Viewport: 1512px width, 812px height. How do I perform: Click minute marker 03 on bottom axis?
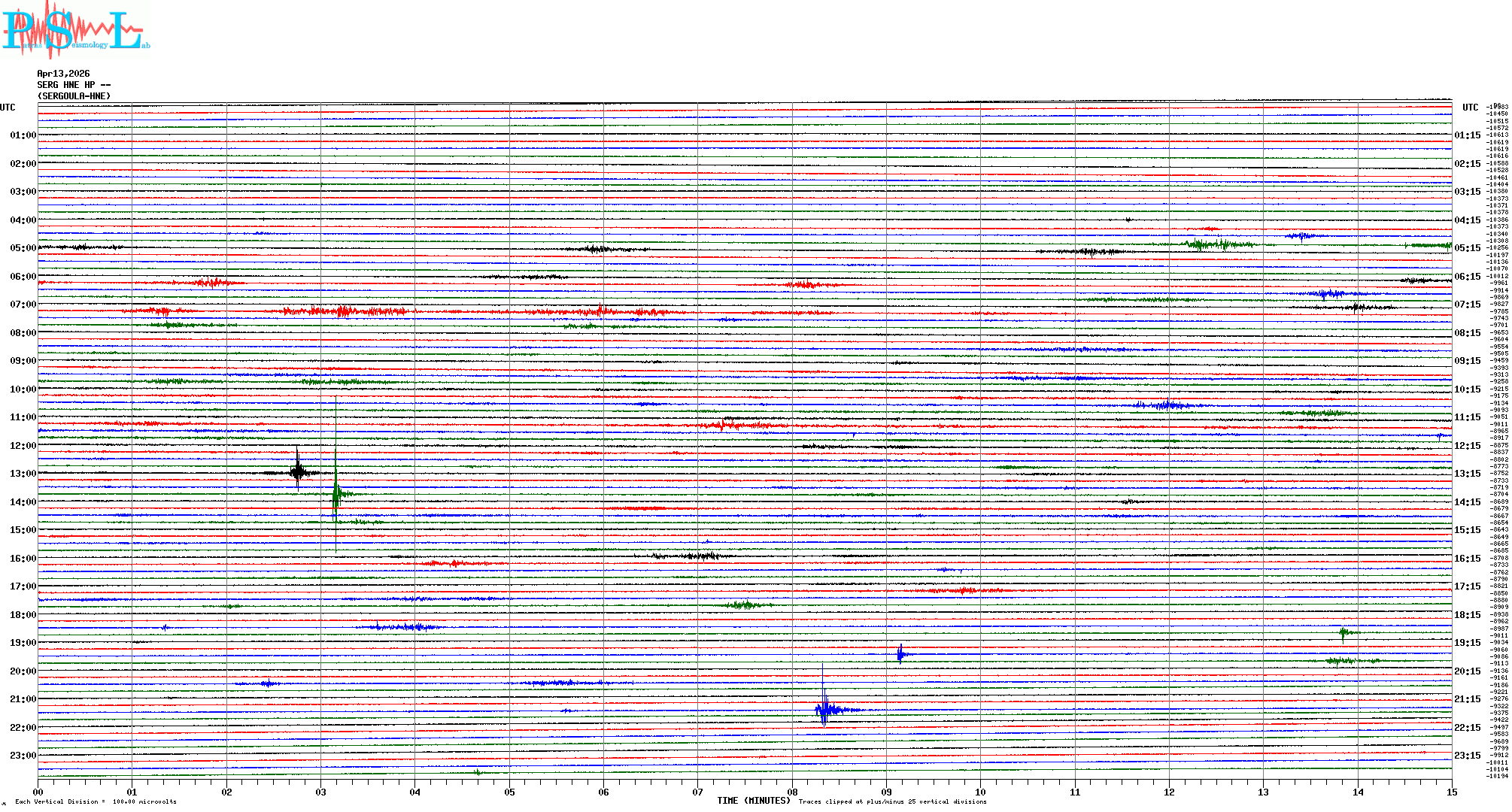[320, 792]
